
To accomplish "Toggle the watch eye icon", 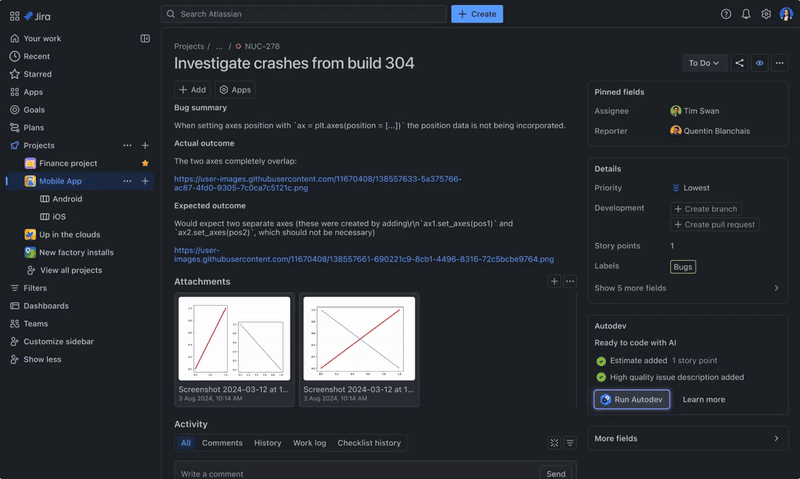I will (760, 63).
